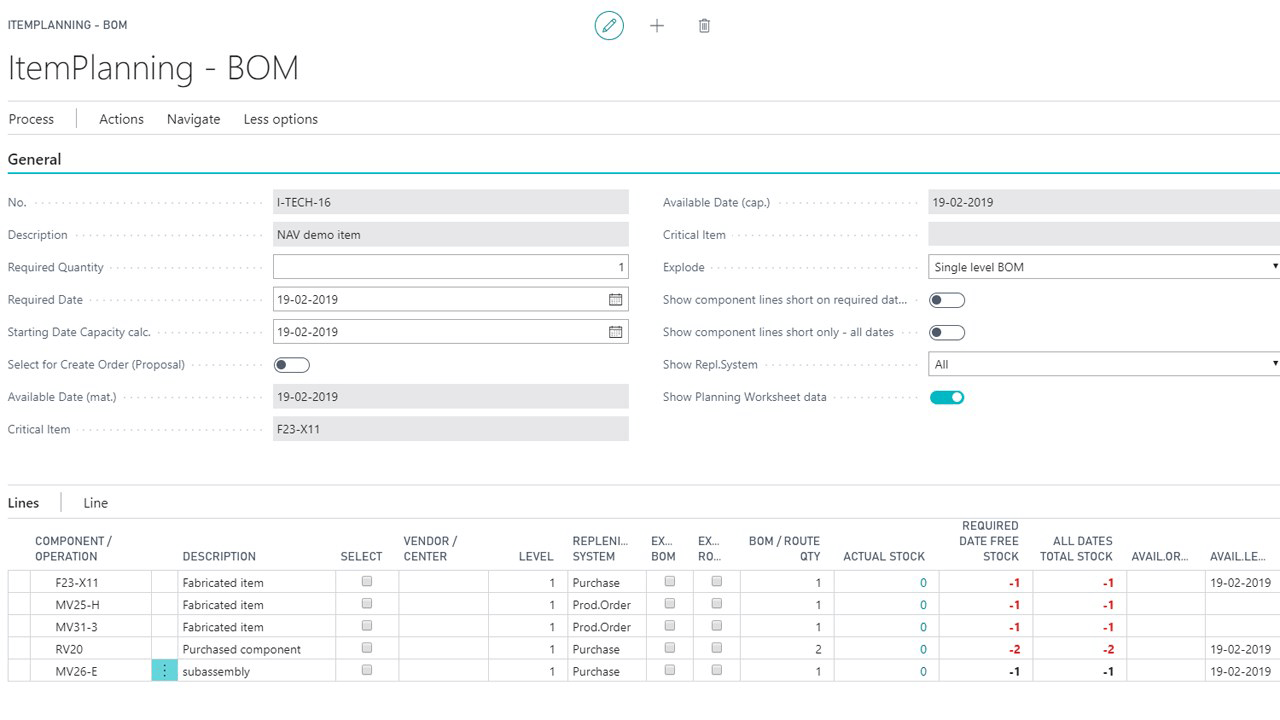1280x720 pixels.
Task: Click the Required Quantity field
Action: (x=451, y=267)
